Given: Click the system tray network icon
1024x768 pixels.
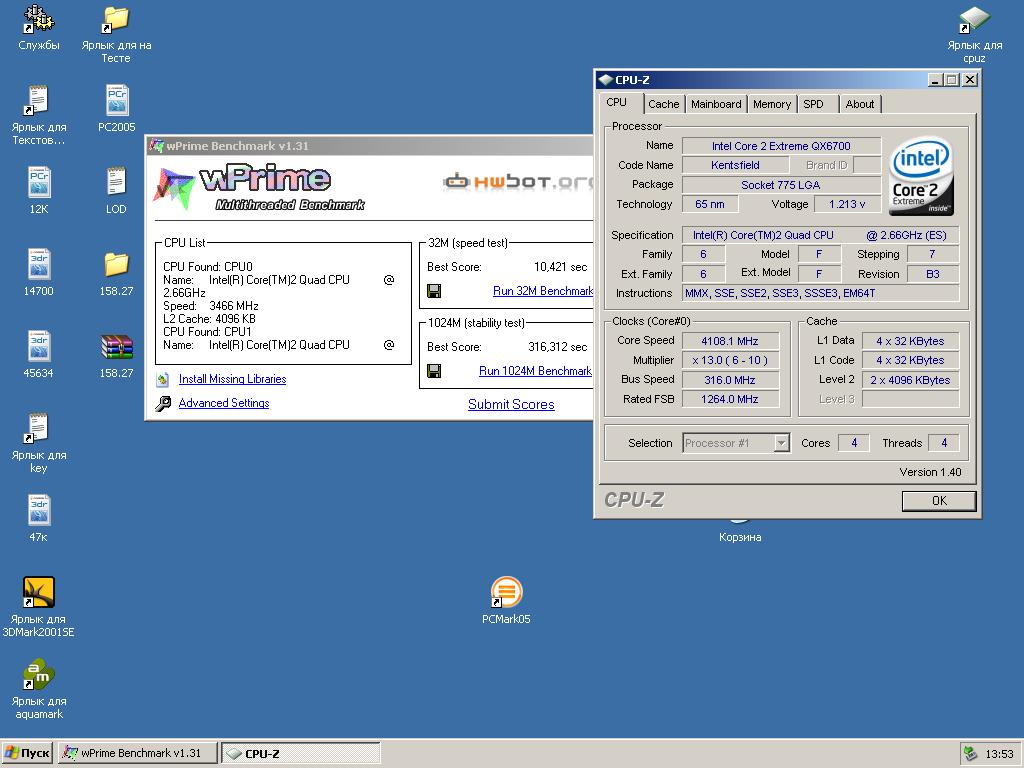Looking at the screenshot, I should point(971,754).
